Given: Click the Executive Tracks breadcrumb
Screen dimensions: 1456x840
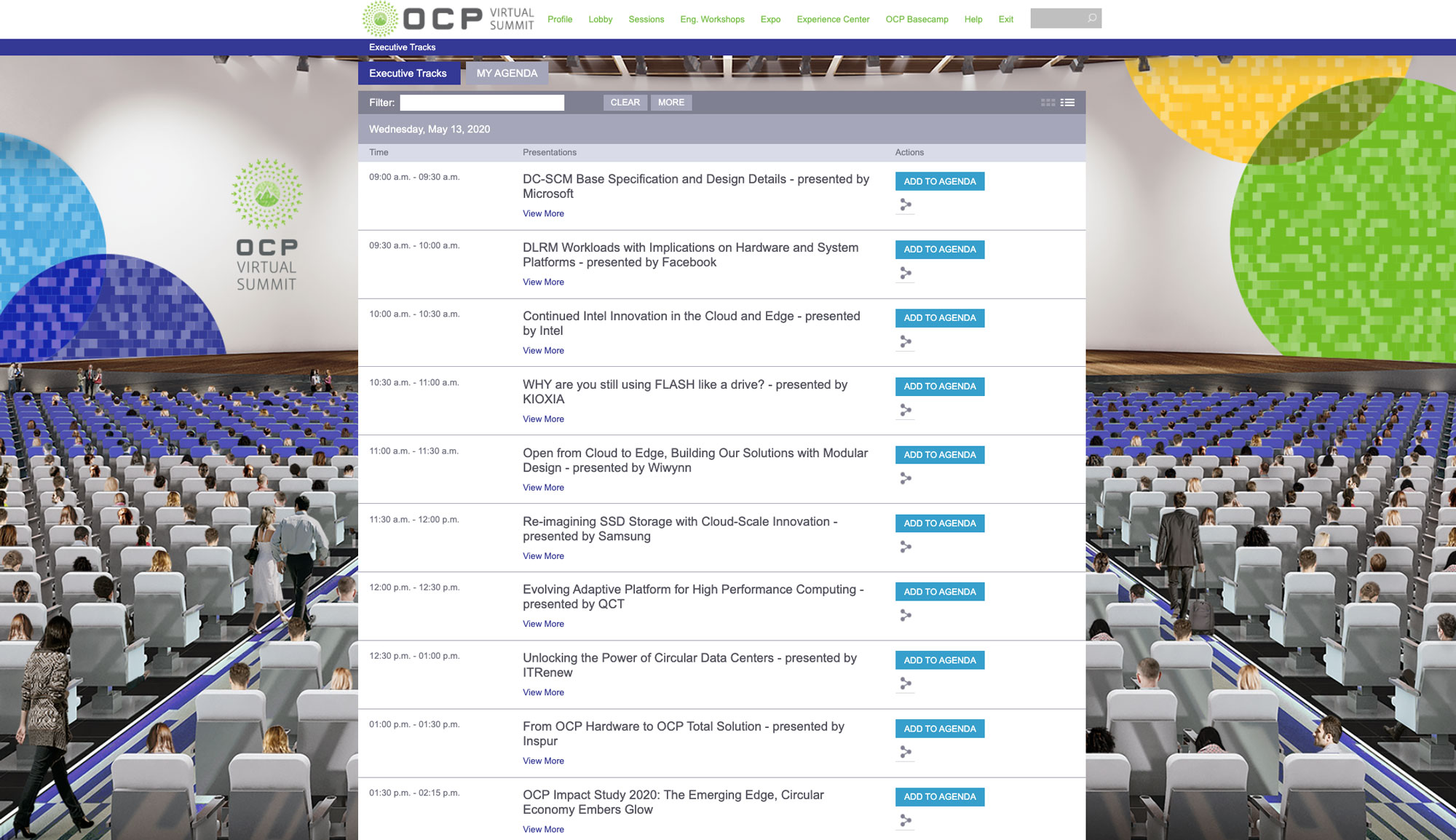Looking at the screenshot, I should (x=402, y=47).
